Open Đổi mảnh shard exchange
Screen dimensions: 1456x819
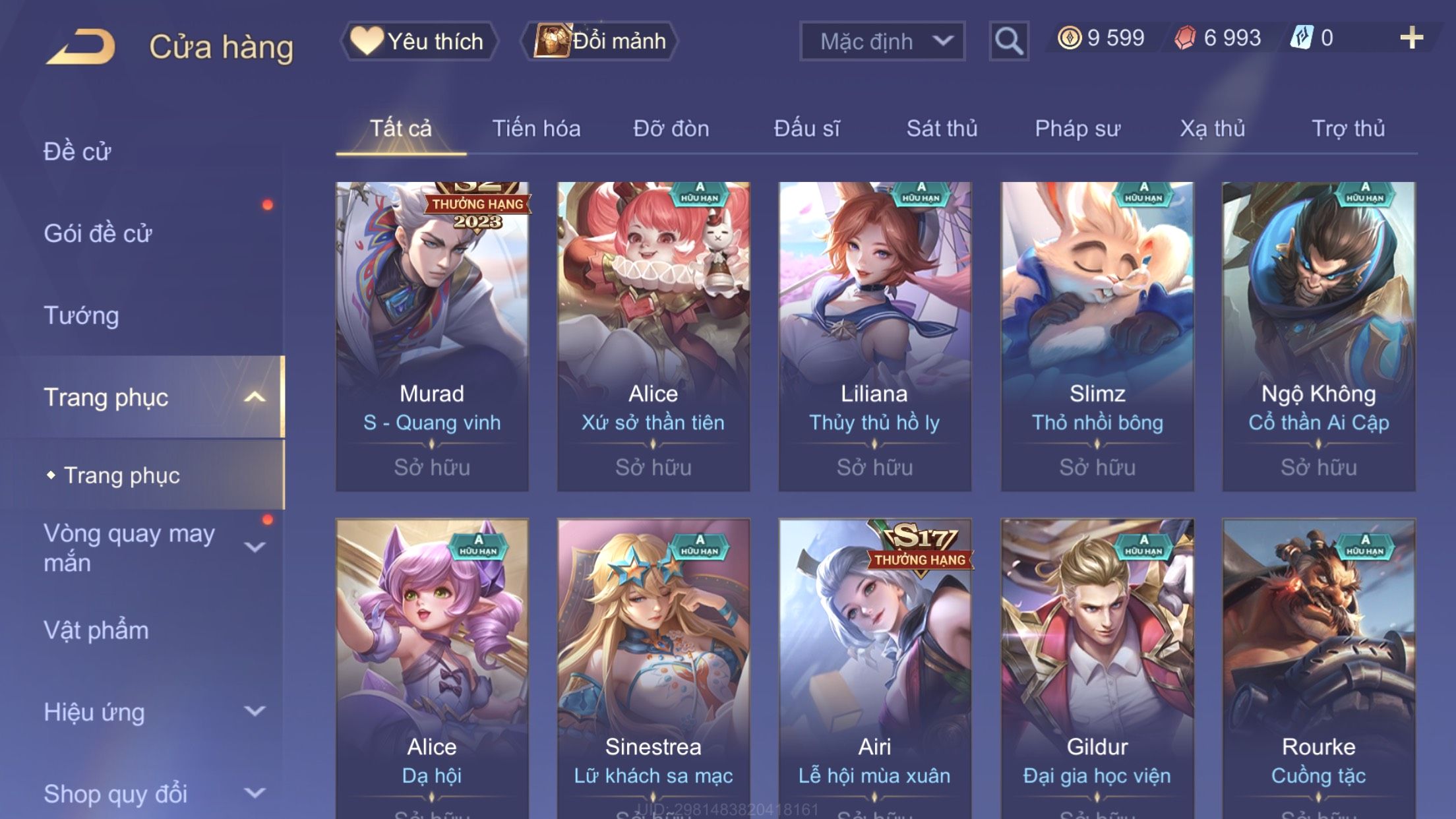pos(599,41)
